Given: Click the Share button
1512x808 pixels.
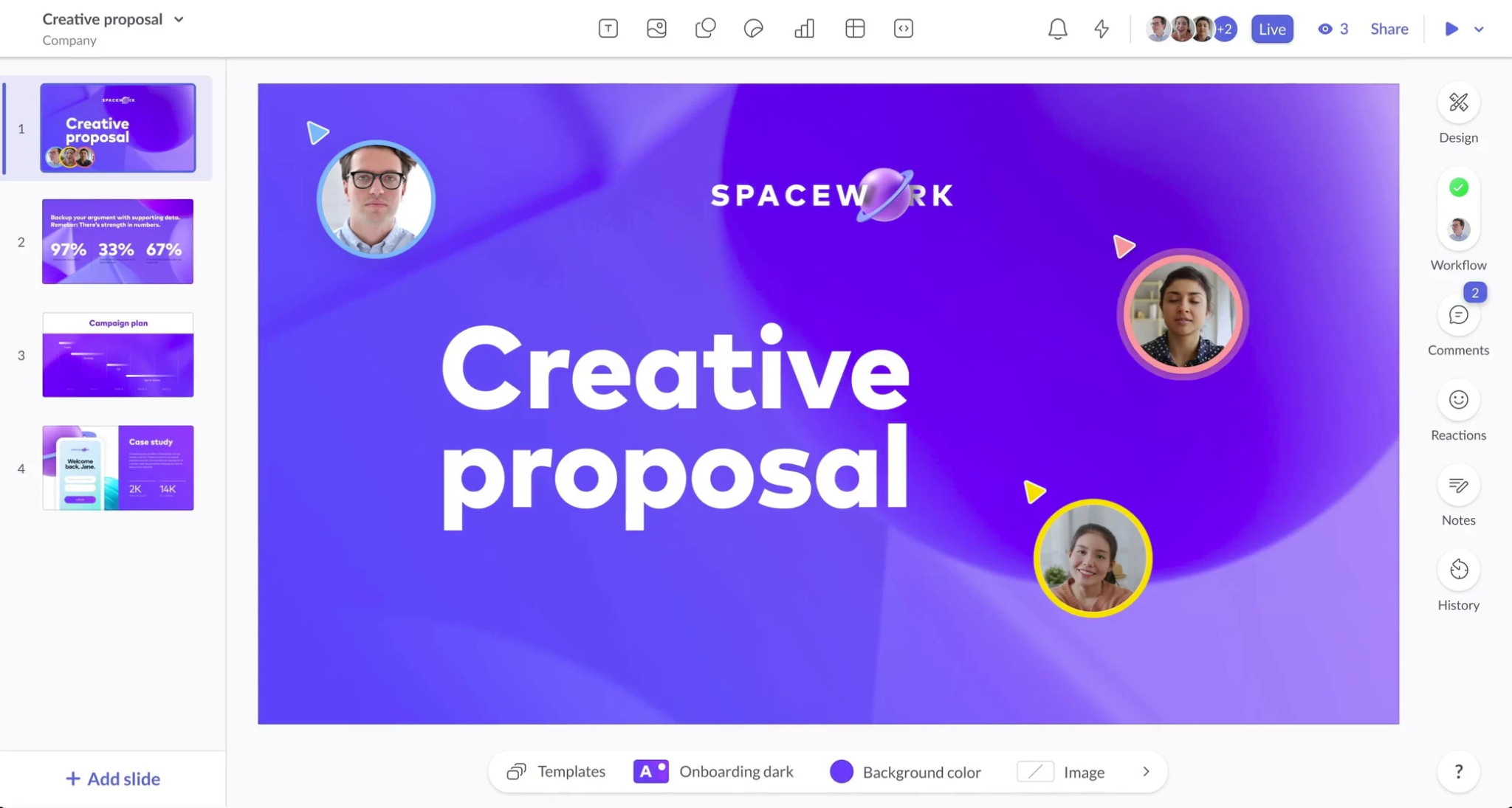Looking at the screenshot, I should click(x=1390, y=28).
